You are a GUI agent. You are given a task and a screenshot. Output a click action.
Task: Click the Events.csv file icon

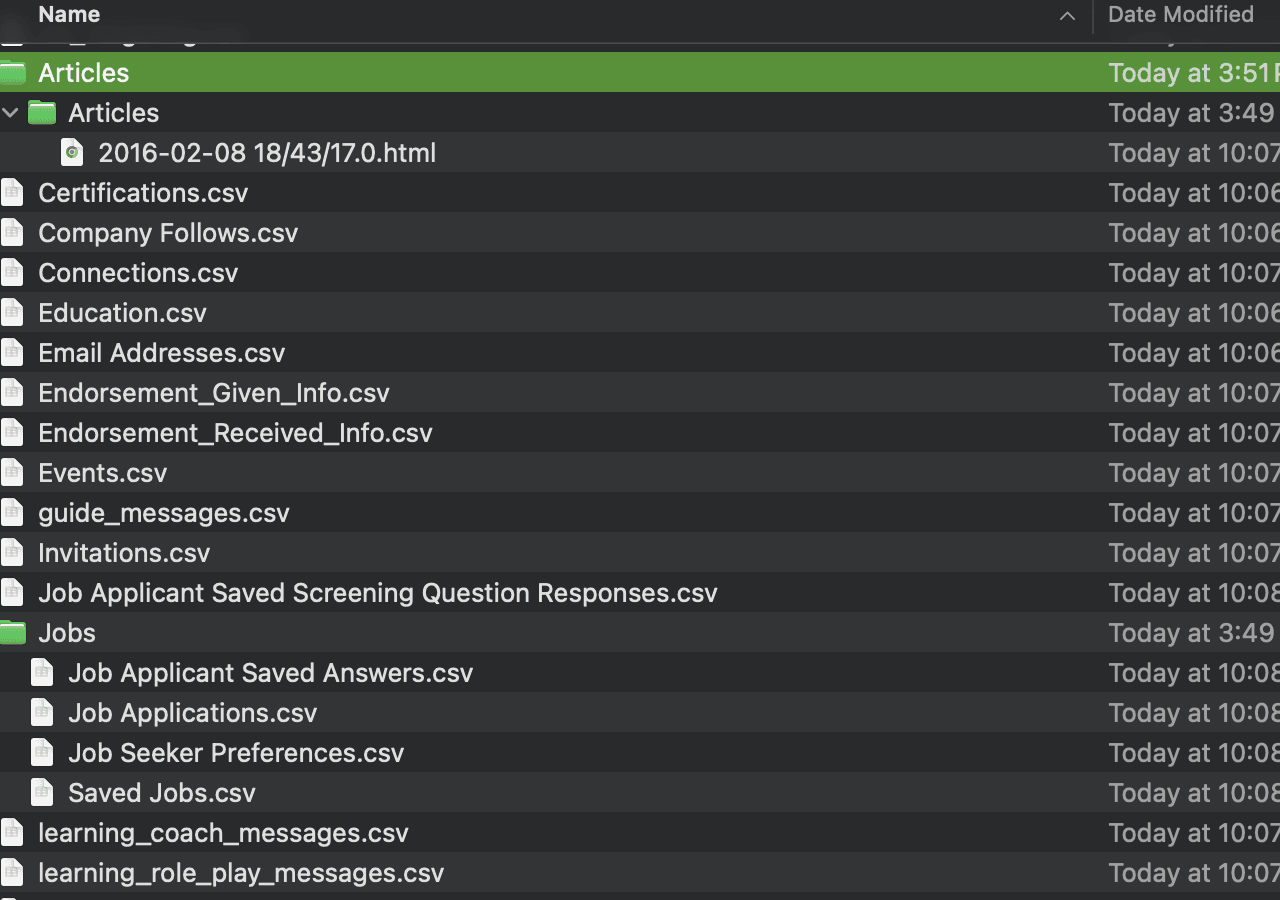tap(12, 473)
